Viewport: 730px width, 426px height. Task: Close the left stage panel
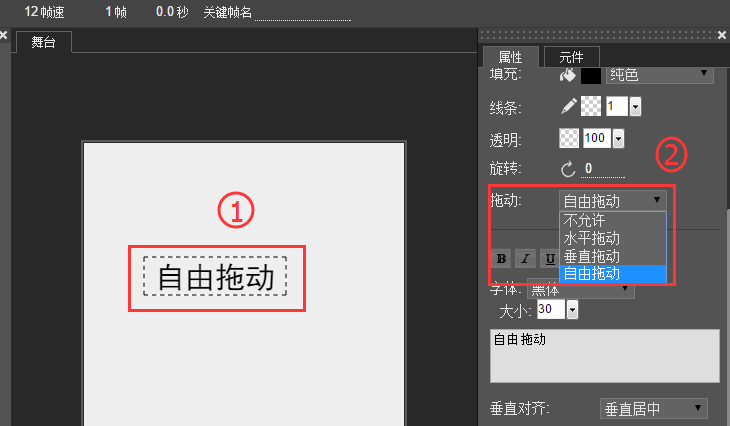4,35
